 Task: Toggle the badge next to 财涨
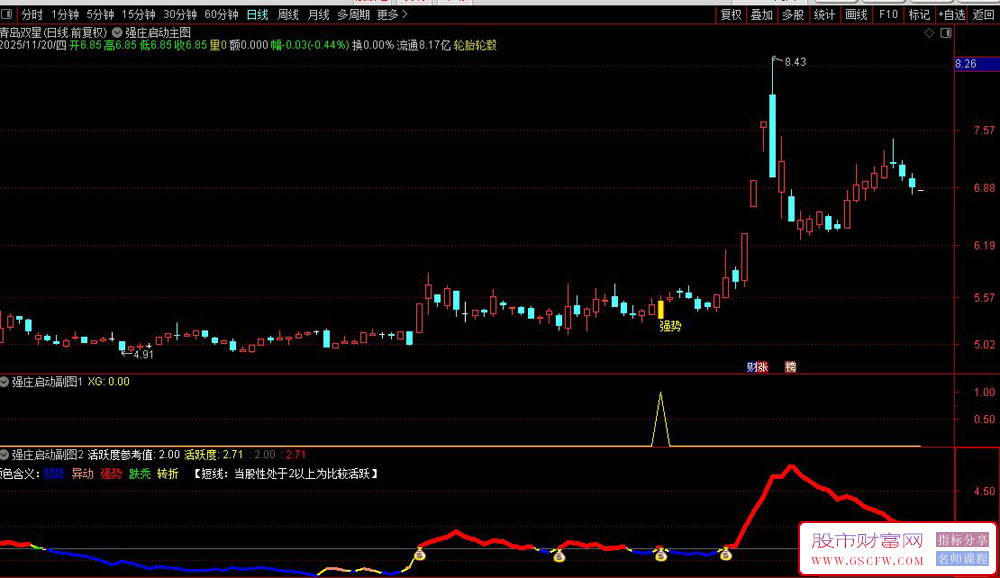pyautogui.click(x=790, y=367)
